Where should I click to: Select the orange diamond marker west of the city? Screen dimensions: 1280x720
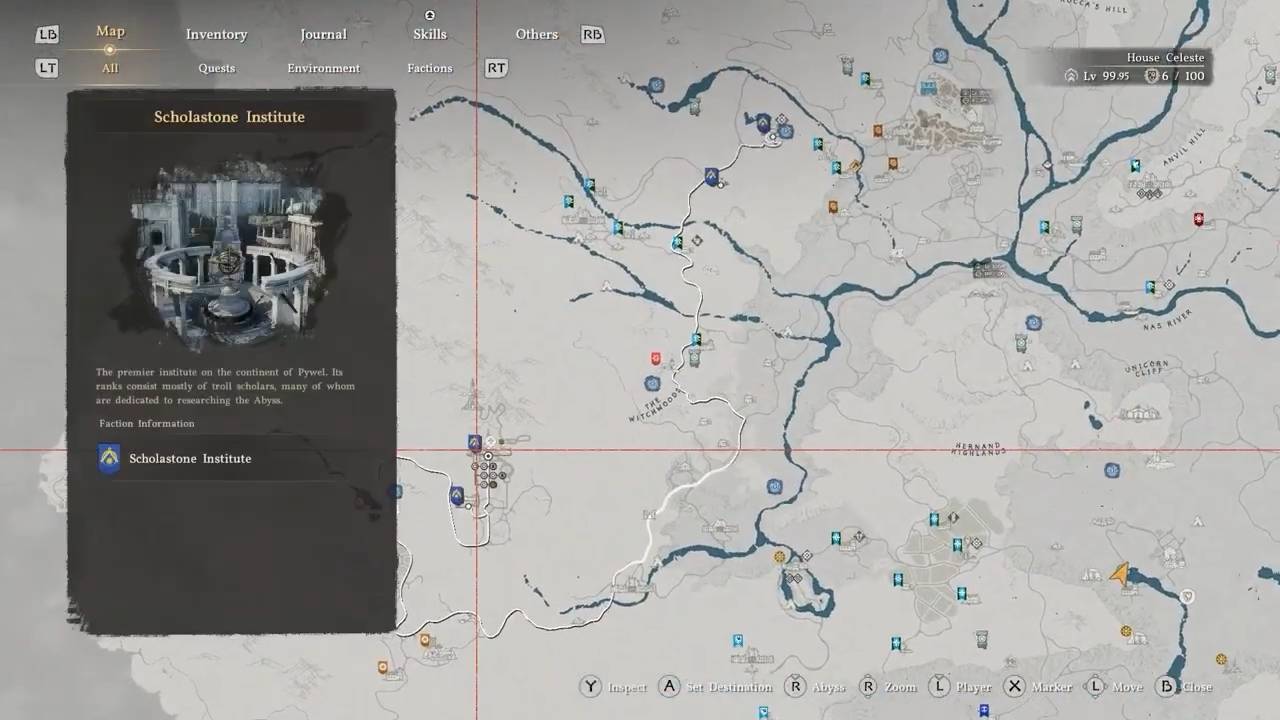point(854,166)
